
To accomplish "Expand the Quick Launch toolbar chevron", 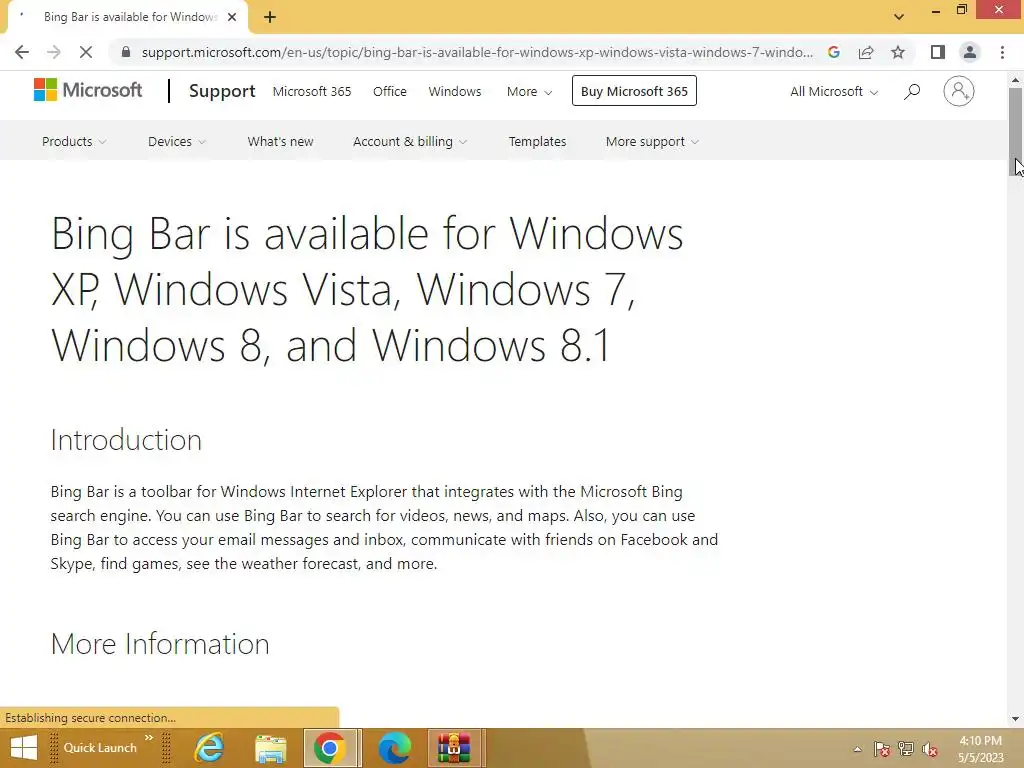I will [149, 738].
